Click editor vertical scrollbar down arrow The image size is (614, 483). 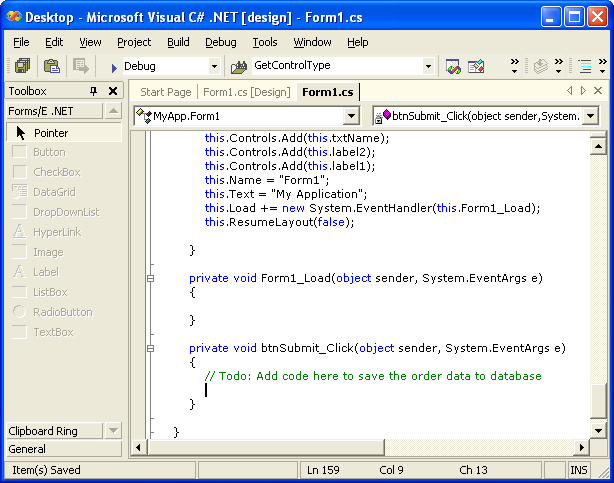[598, 431]
